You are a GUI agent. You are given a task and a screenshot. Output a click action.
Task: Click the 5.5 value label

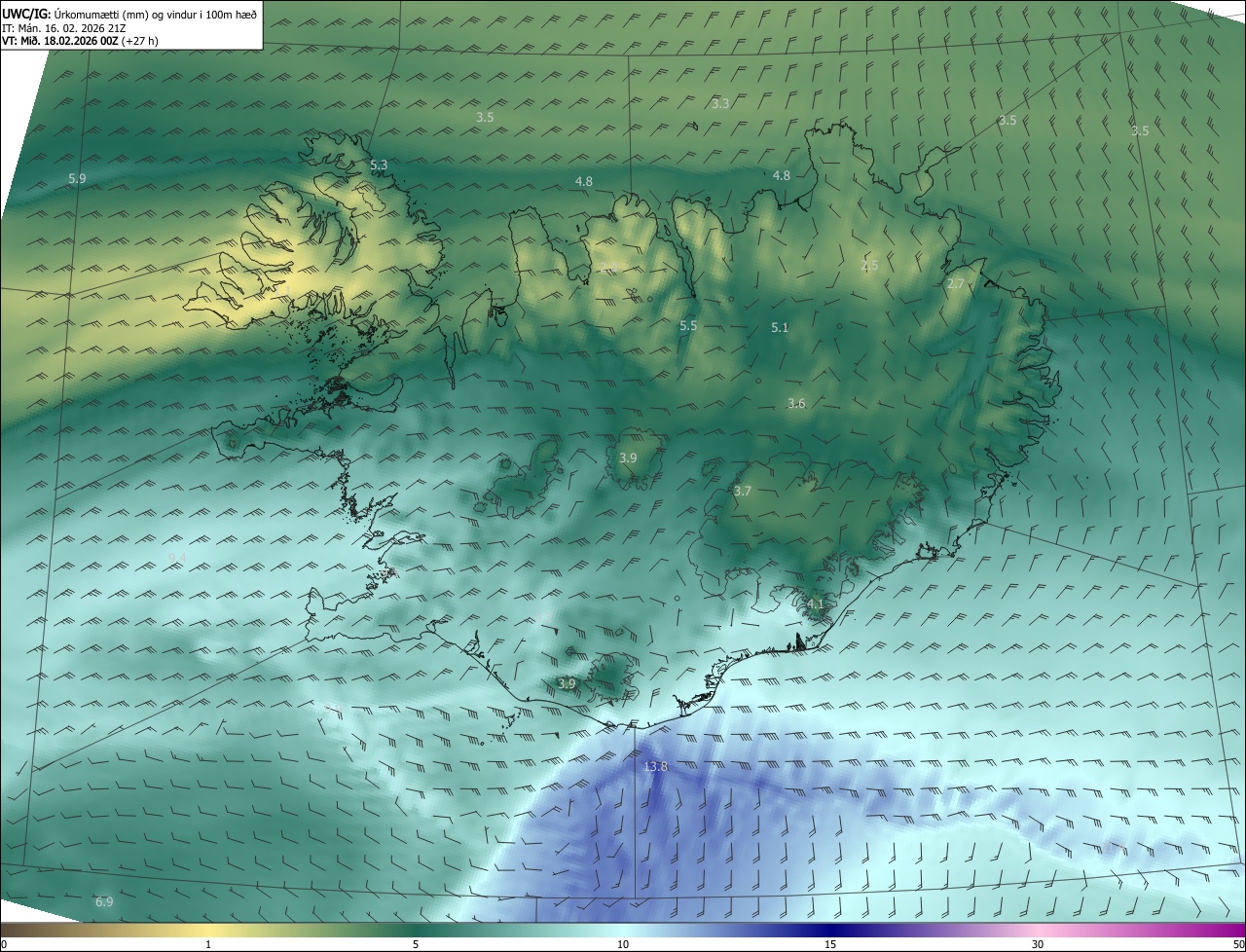[688, 326]
